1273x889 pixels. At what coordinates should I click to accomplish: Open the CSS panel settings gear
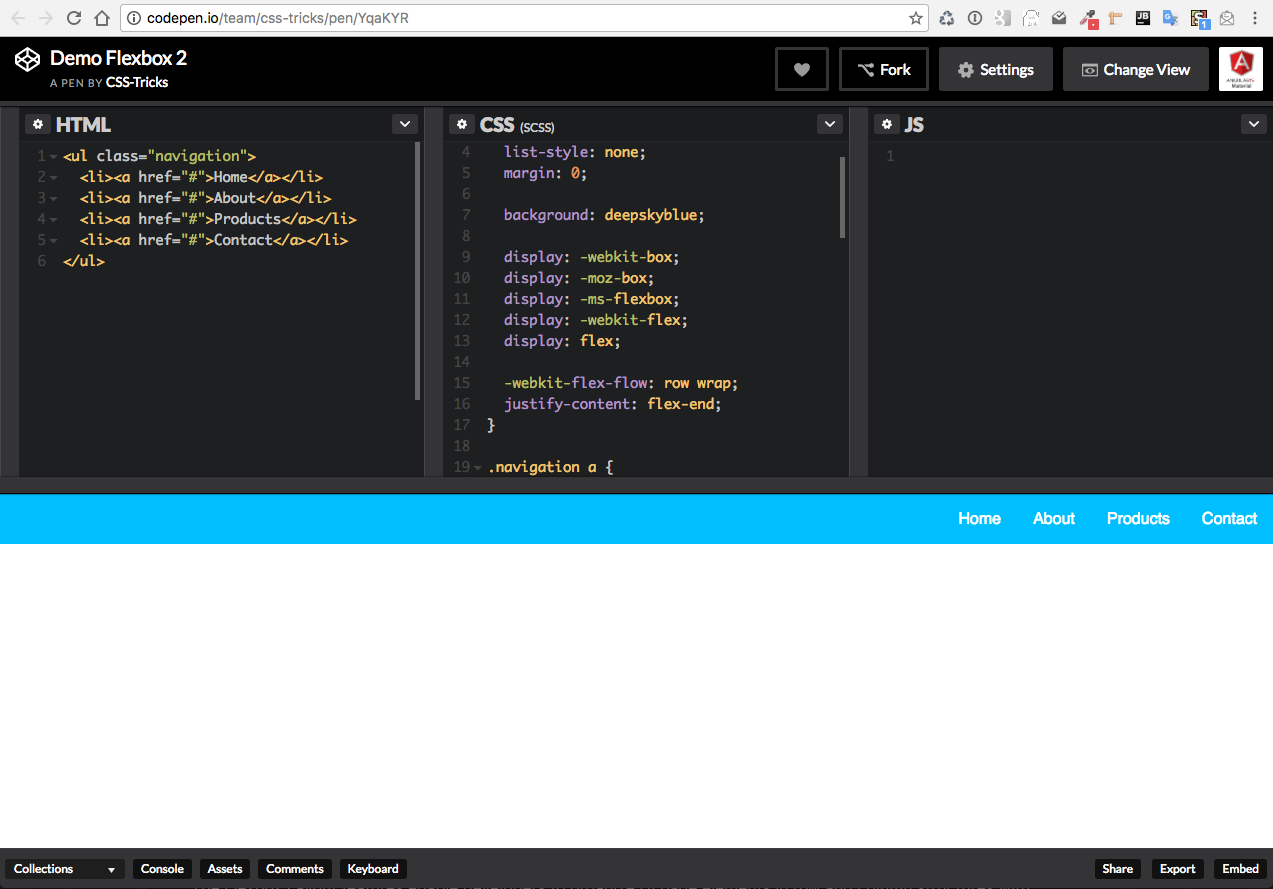462,123
